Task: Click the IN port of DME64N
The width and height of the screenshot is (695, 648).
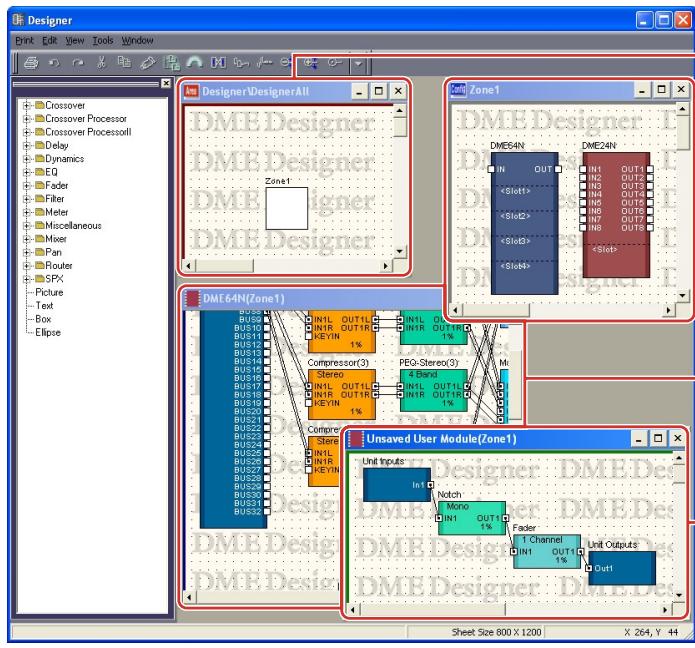Action: pyautogui.click(x=491, y=169)
